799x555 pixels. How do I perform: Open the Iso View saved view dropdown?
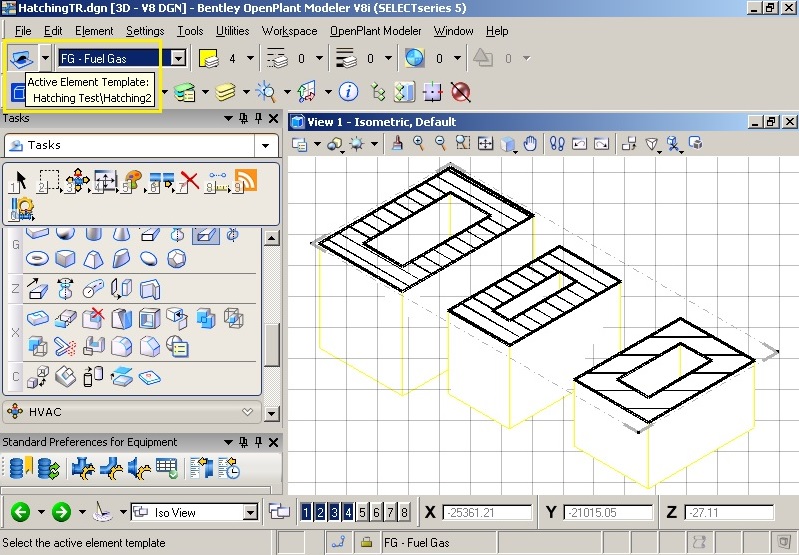250,512
